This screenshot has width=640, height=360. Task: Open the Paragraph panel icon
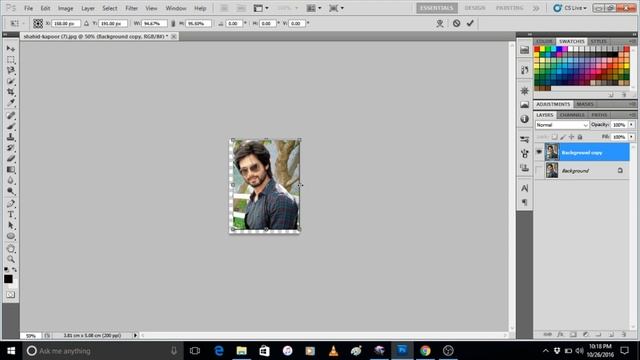click(x=524, y=202)
